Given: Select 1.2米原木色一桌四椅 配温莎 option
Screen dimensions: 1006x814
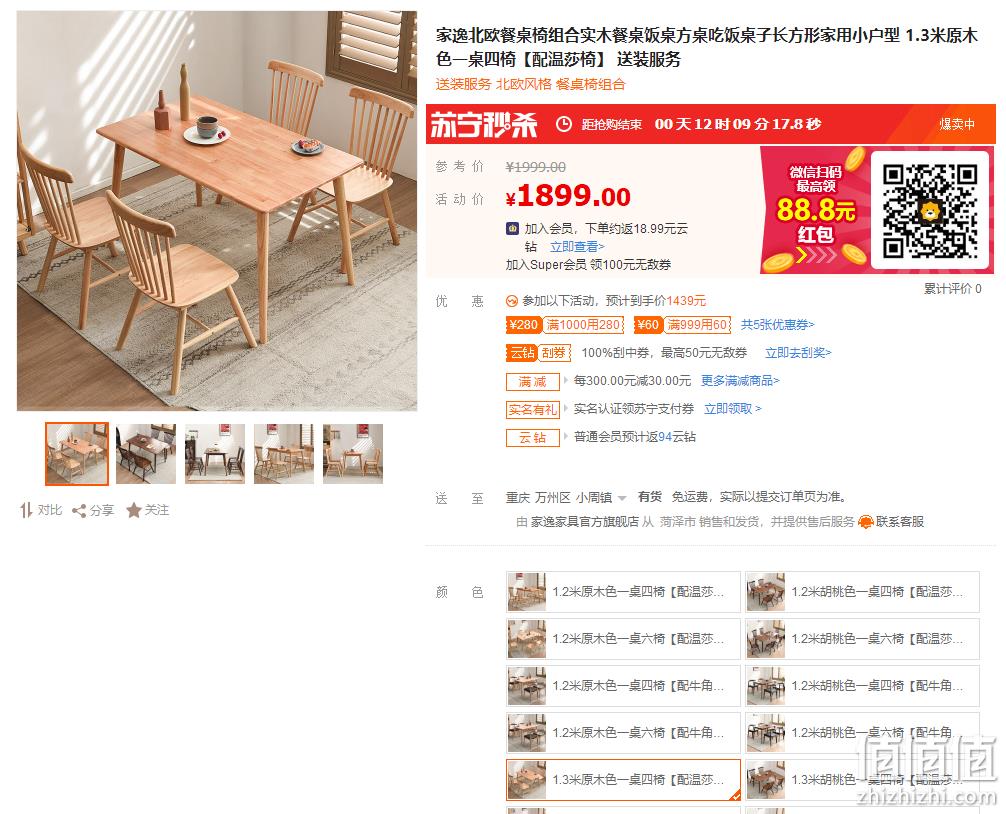Looking at the screenshot, I should (623, 591).
